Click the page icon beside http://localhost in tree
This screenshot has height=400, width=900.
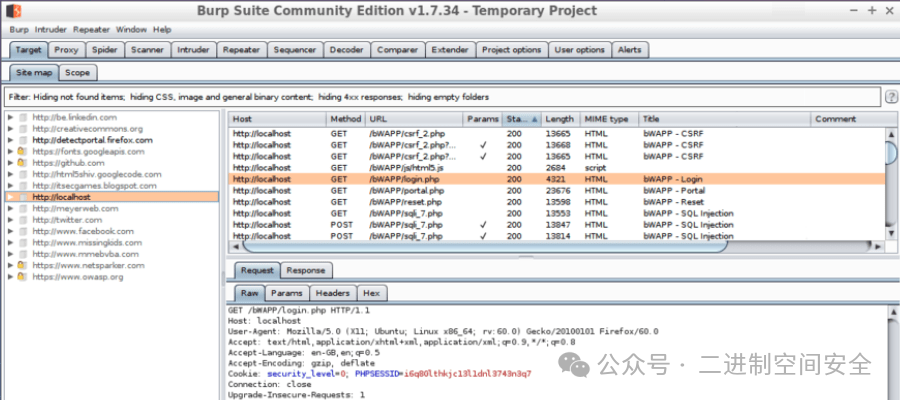(22, 197)
